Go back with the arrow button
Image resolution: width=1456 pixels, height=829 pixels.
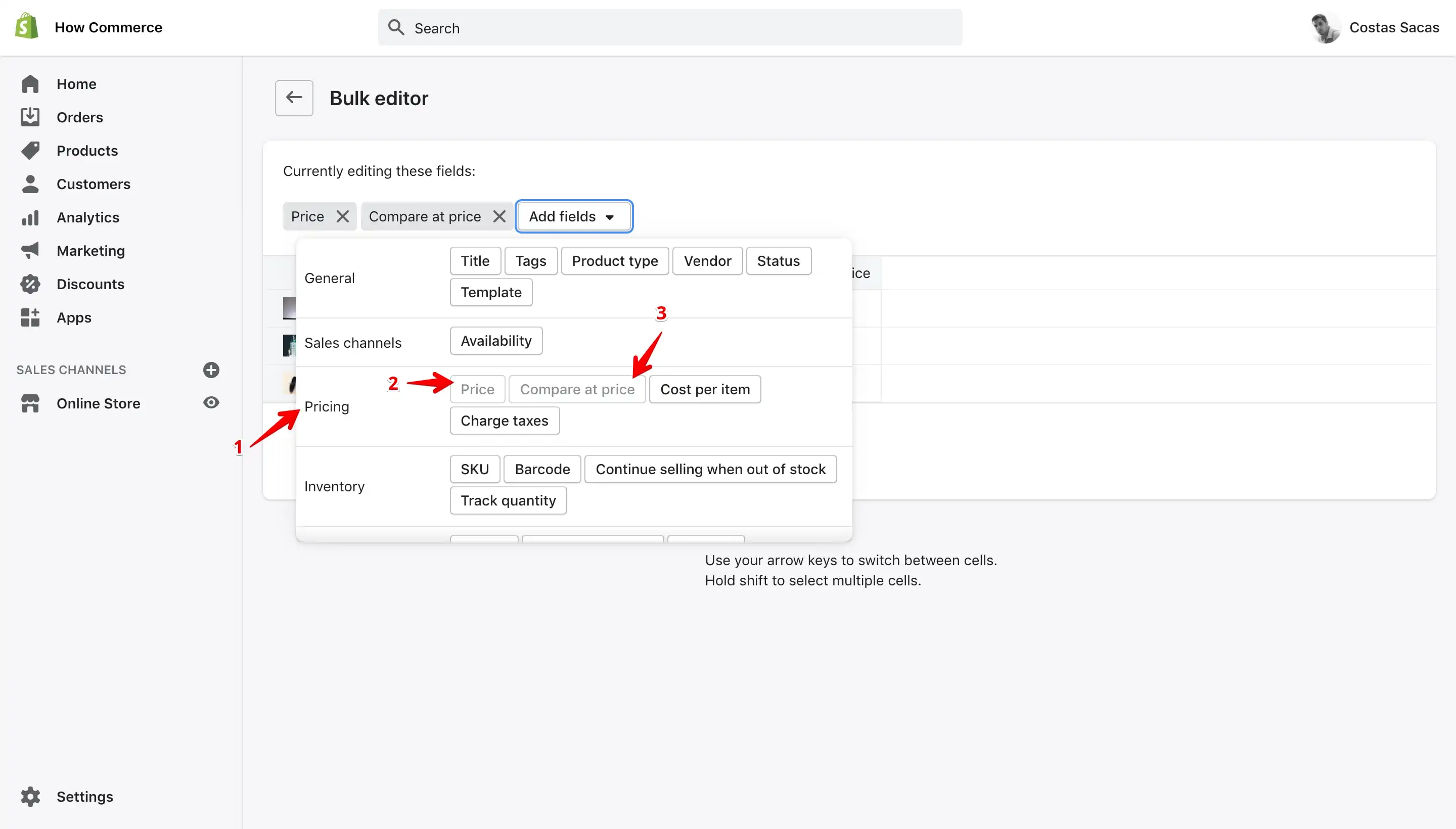294,98
